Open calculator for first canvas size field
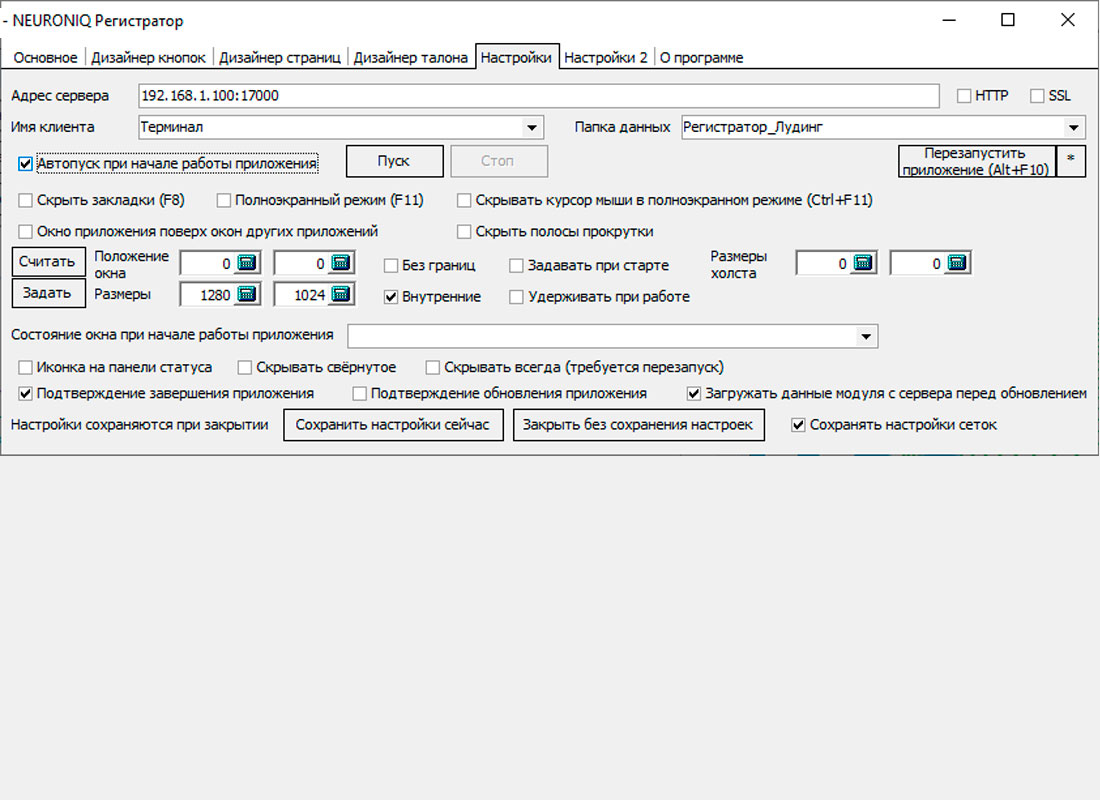The image size is (1100, 800). tap(863, 263)
